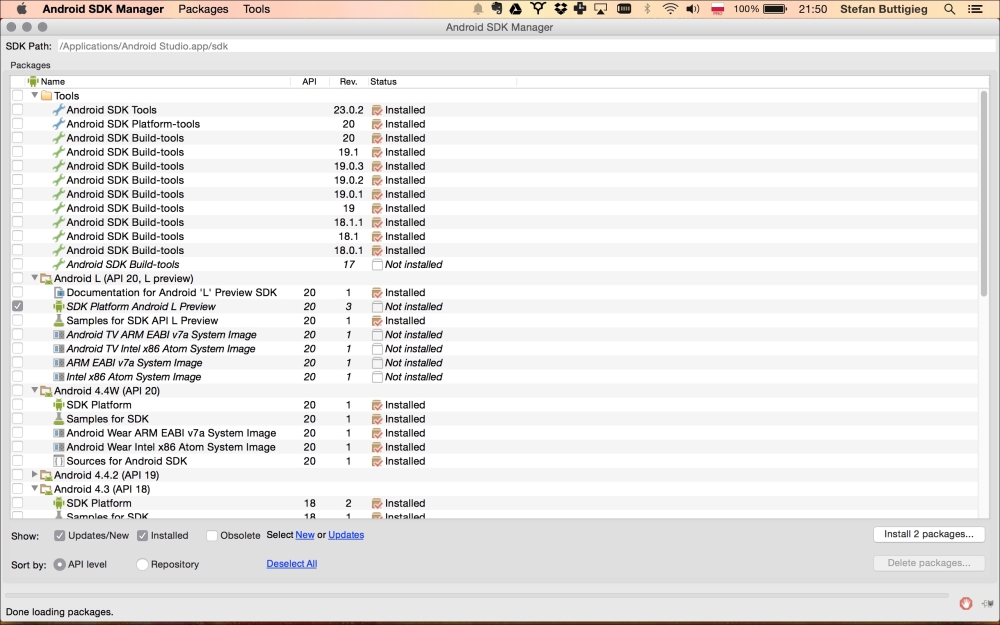Click the Android robot icon for SDK Platform Android L Preview
The width and height of the screenshot is (1000, 625).
click(58, 307)
